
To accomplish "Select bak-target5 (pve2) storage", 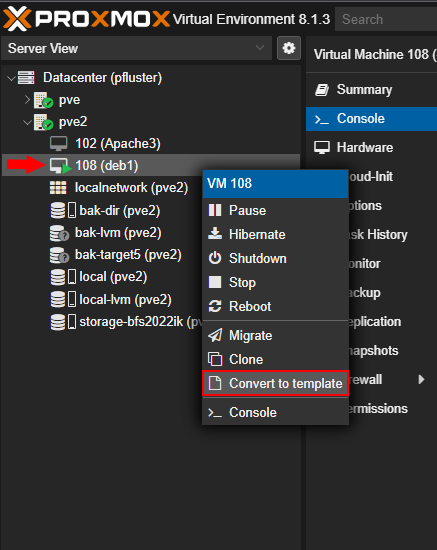I will pyautogui.click(x=128, y=255).
